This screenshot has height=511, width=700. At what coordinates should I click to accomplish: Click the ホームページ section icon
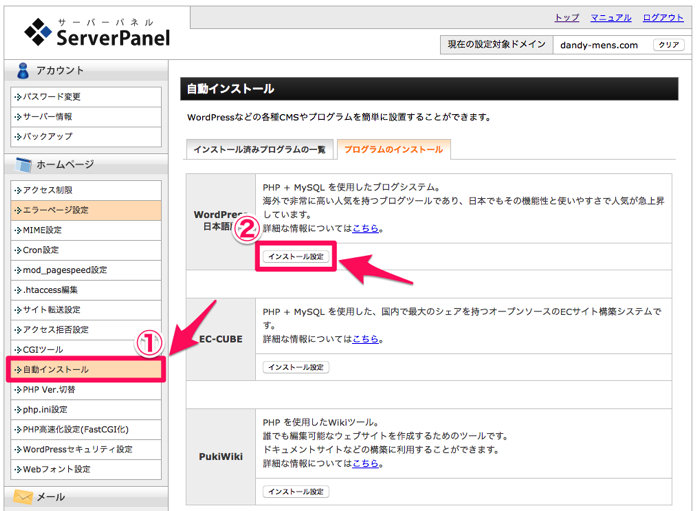point(23,165)
